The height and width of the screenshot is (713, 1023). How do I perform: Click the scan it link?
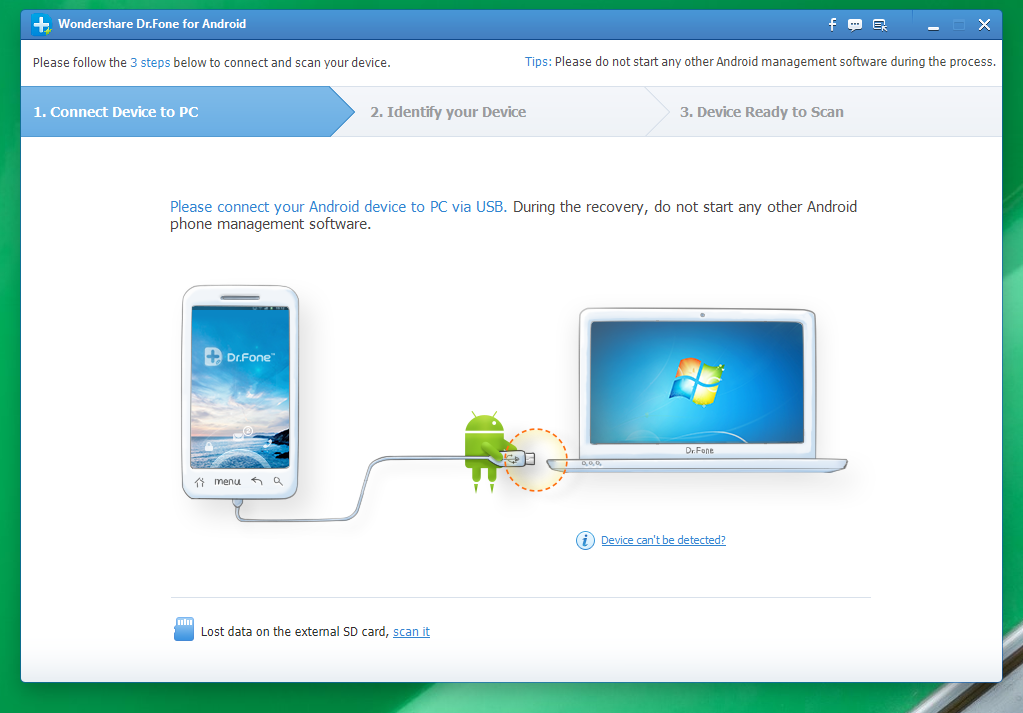411,631
